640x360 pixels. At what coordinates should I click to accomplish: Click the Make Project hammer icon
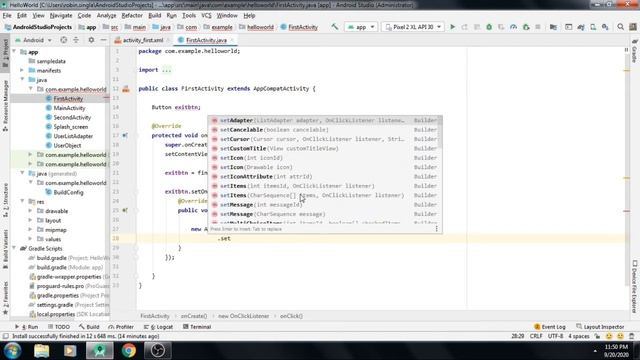click(x=335, y=27)
